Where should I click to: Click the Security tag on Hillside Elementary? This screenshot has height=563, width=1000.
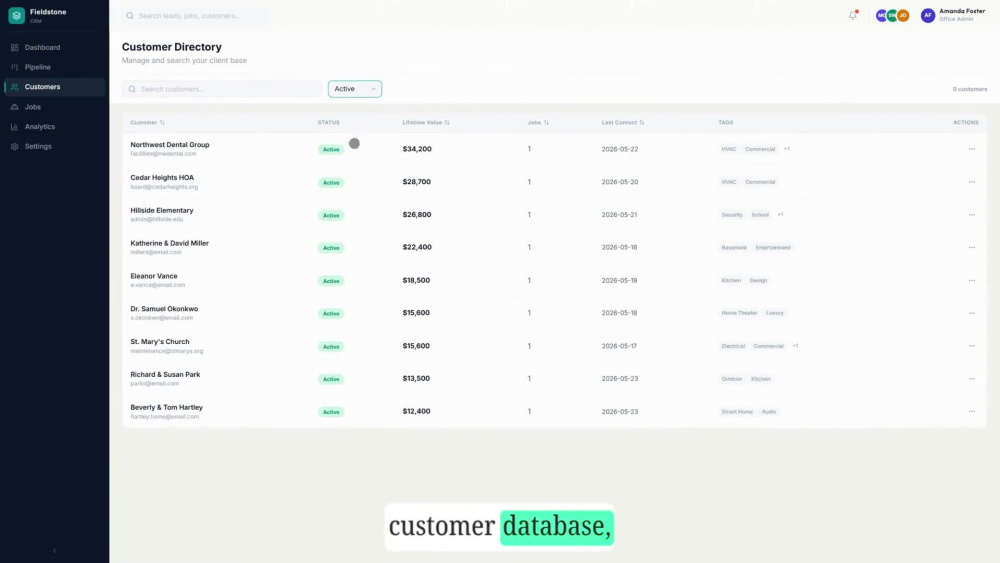coord(732,215)
